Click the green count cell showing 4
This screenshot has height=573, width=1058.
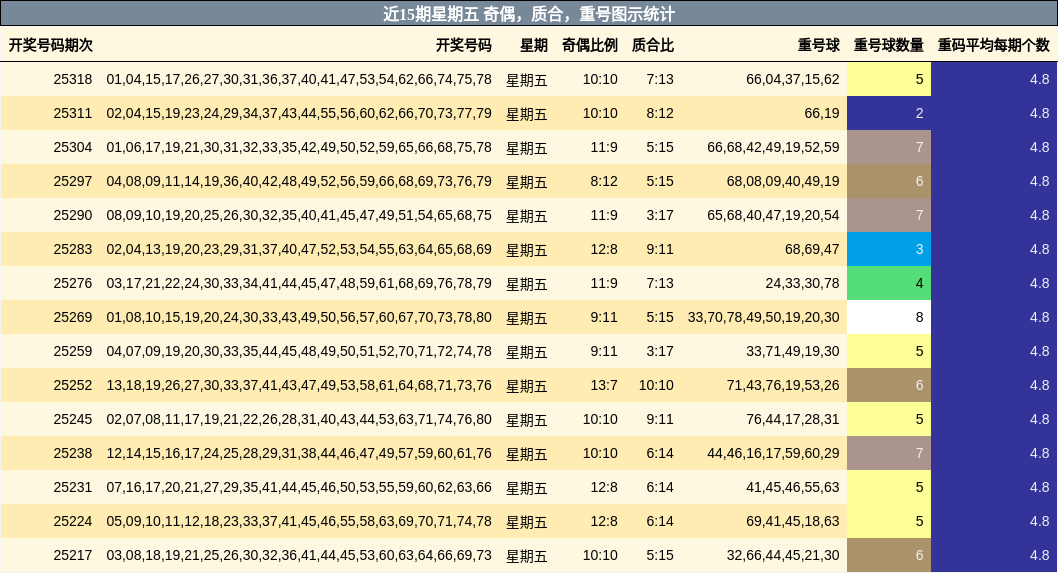[x=889, y=283]
